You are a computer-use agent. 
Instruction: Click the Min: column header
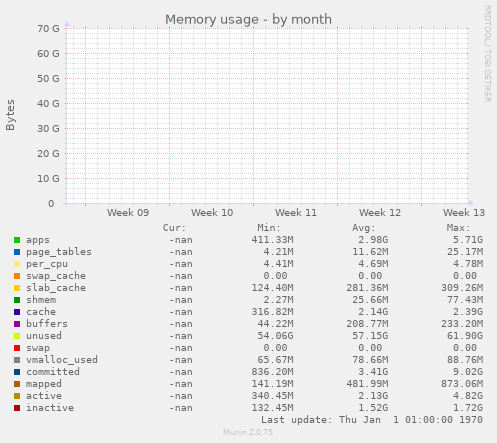[x=269, y=228]
